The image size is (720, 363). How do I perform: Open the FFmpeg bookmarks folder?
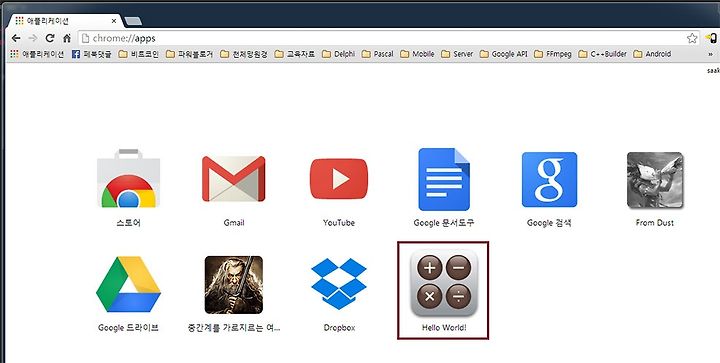pyautogui.click(x=553, y=54)
